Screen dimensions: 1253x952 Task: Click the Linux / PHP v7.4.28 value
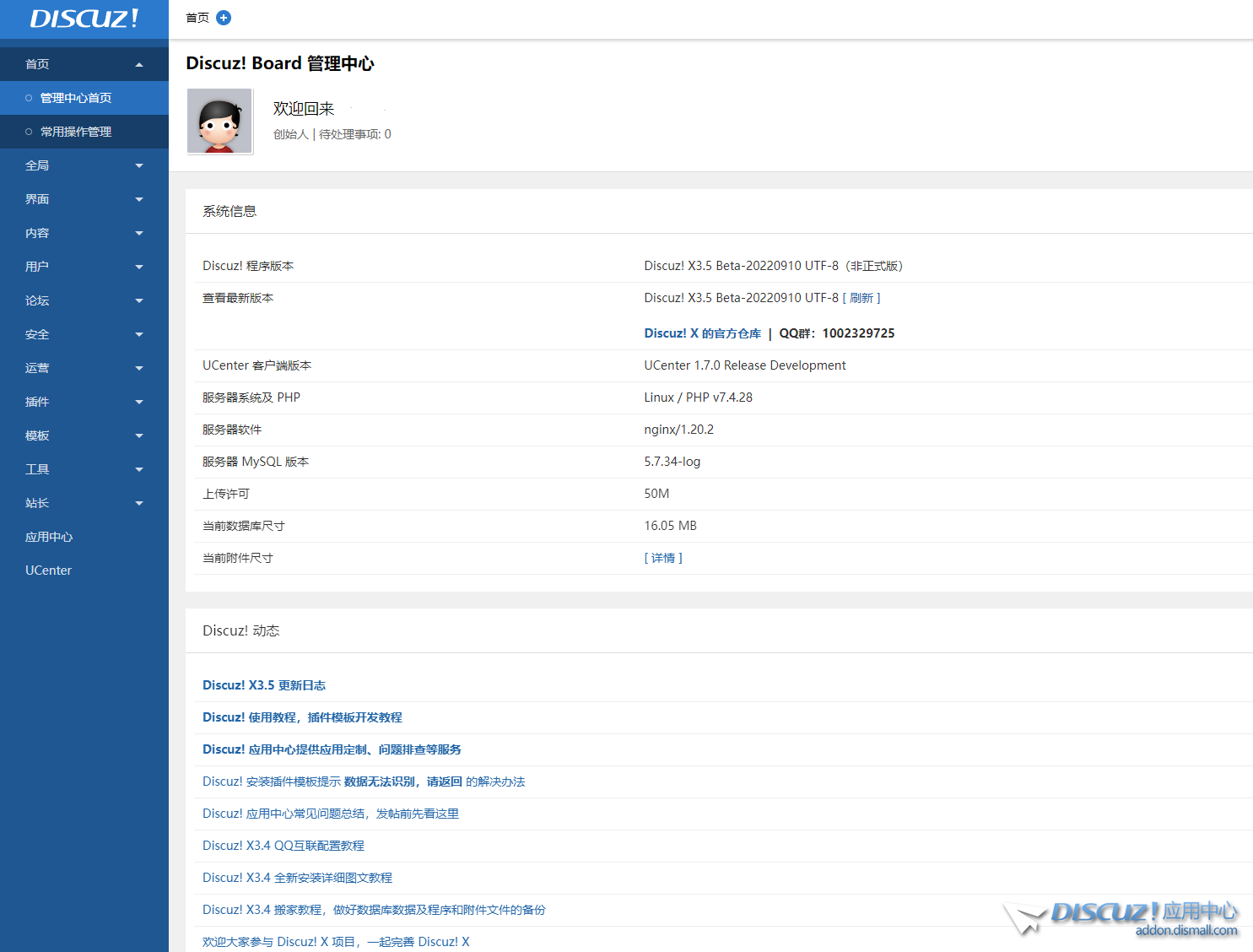699,398
